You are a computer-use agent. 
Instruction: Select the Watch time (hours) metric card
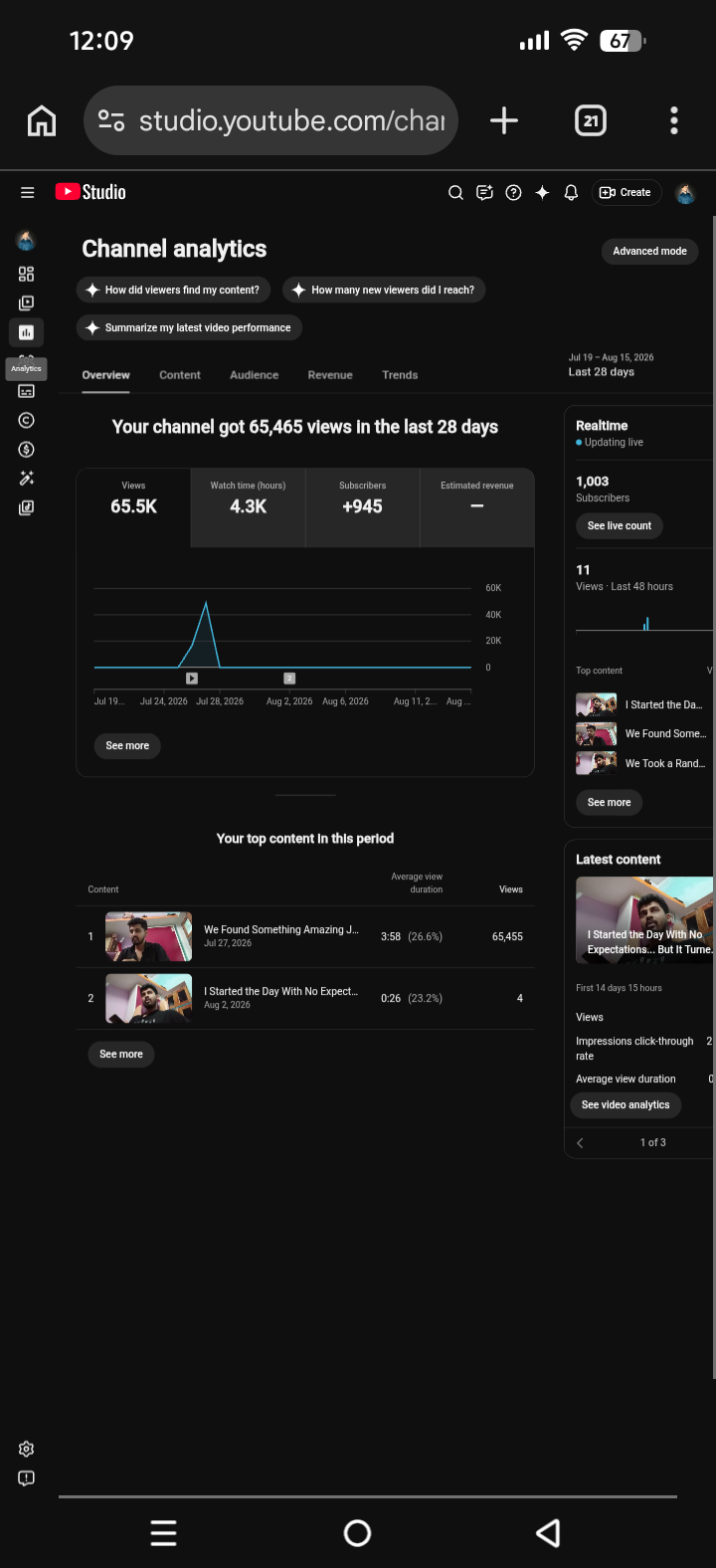(248, 507)
